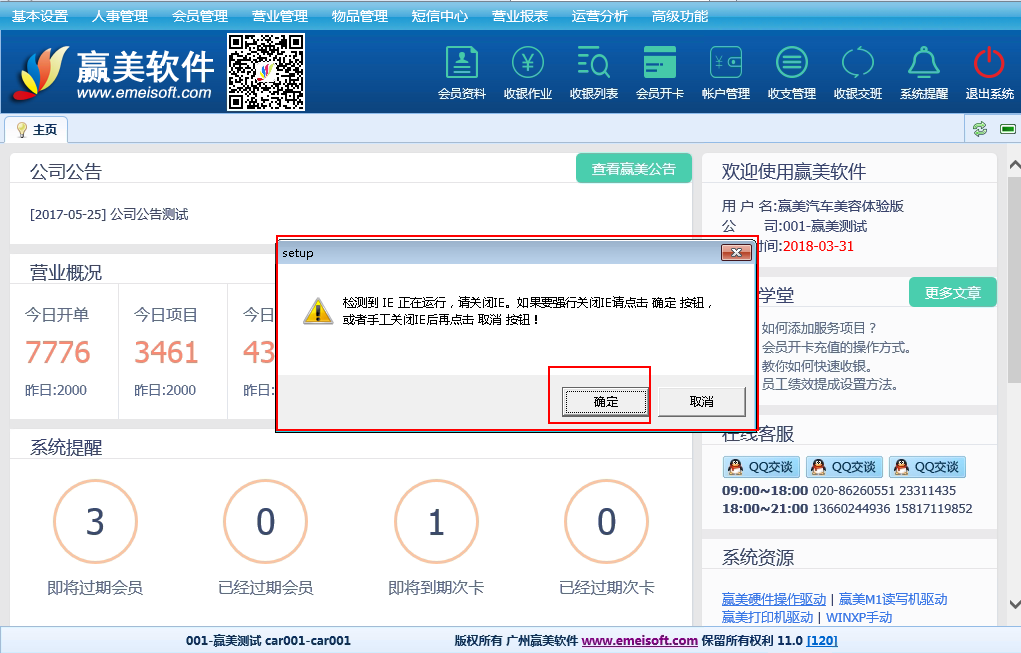Open the 营业报表 menu
The image size is (1021, 653).
pyautogui.click(x=520, y=16)
